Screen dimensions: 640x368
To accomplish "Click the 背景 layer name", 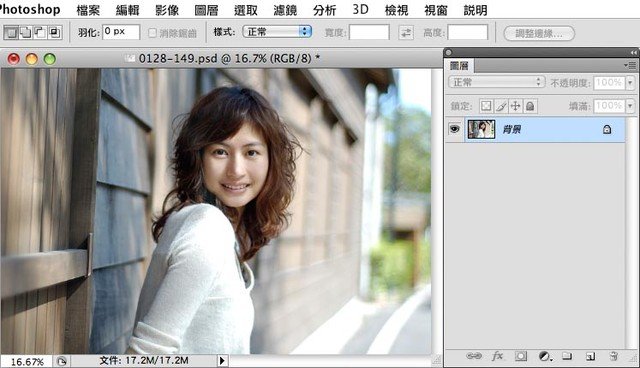I will point(511,130).
